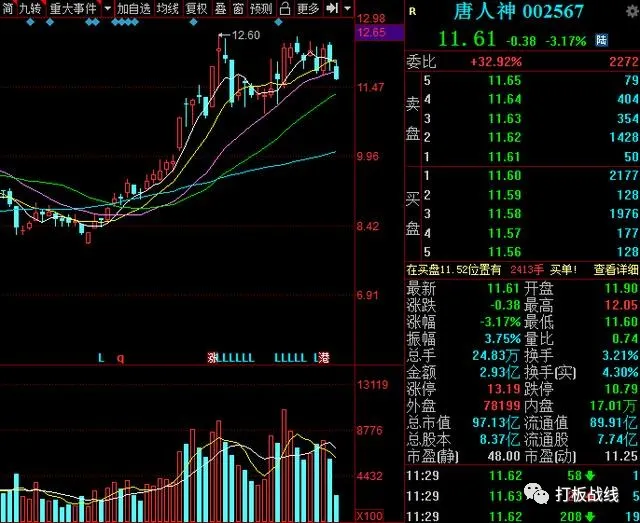
Task: Click the X100 volume unit label
Action: [370, 516]
